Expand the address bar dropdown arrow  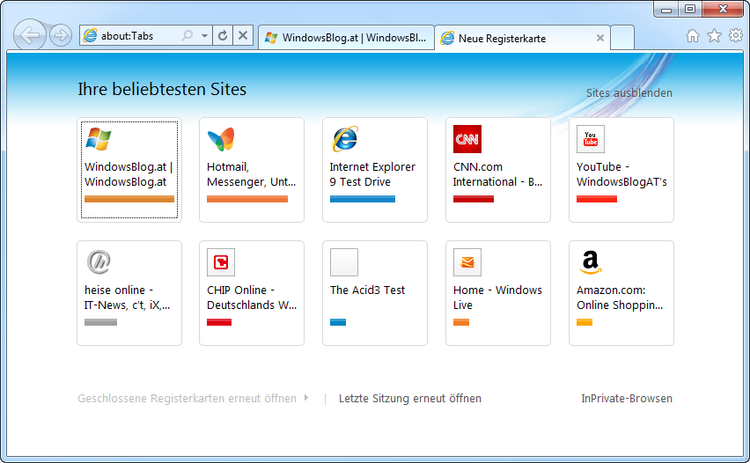click(204, 36)
